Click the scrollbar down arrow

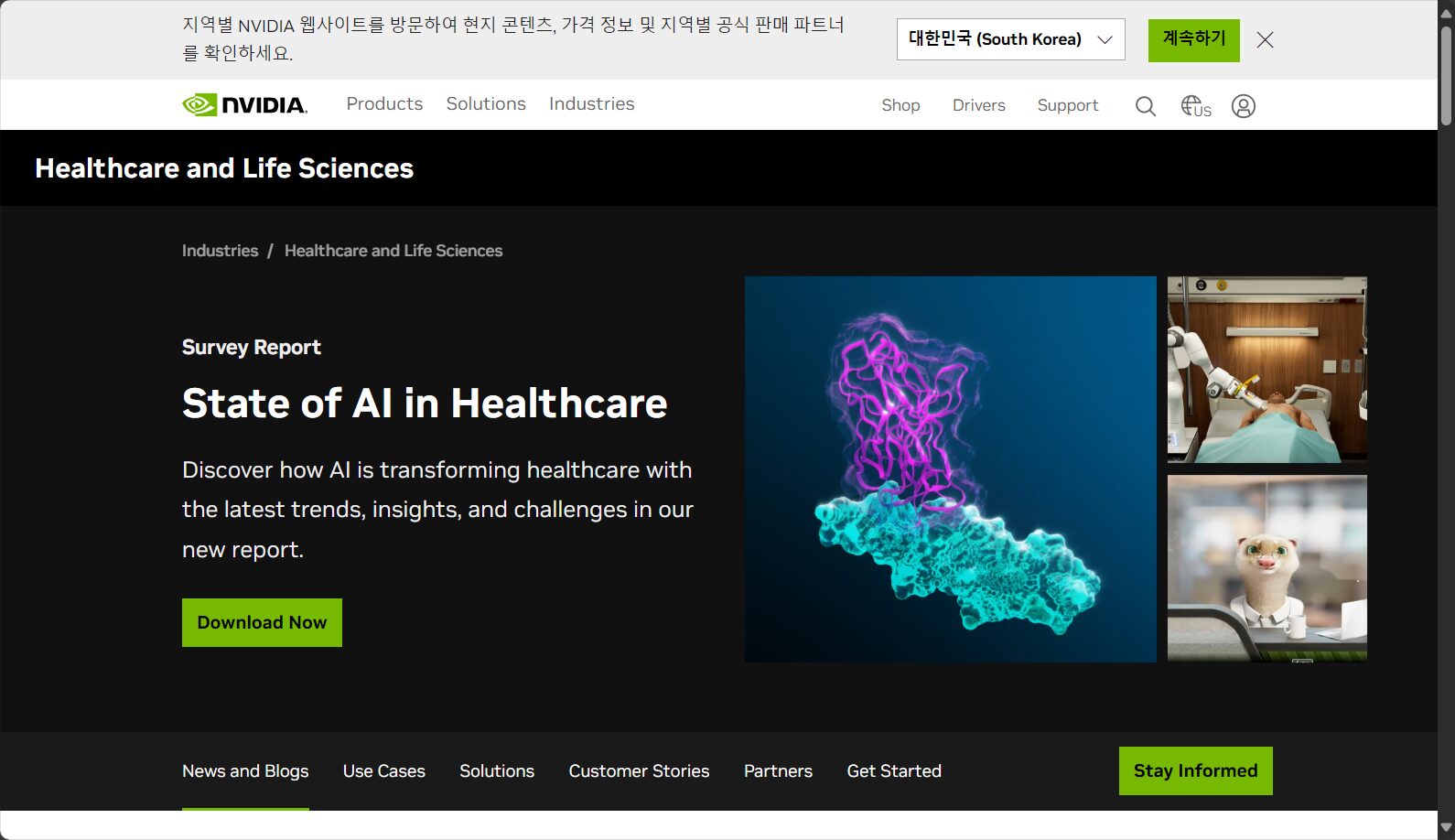[1446, 829]
